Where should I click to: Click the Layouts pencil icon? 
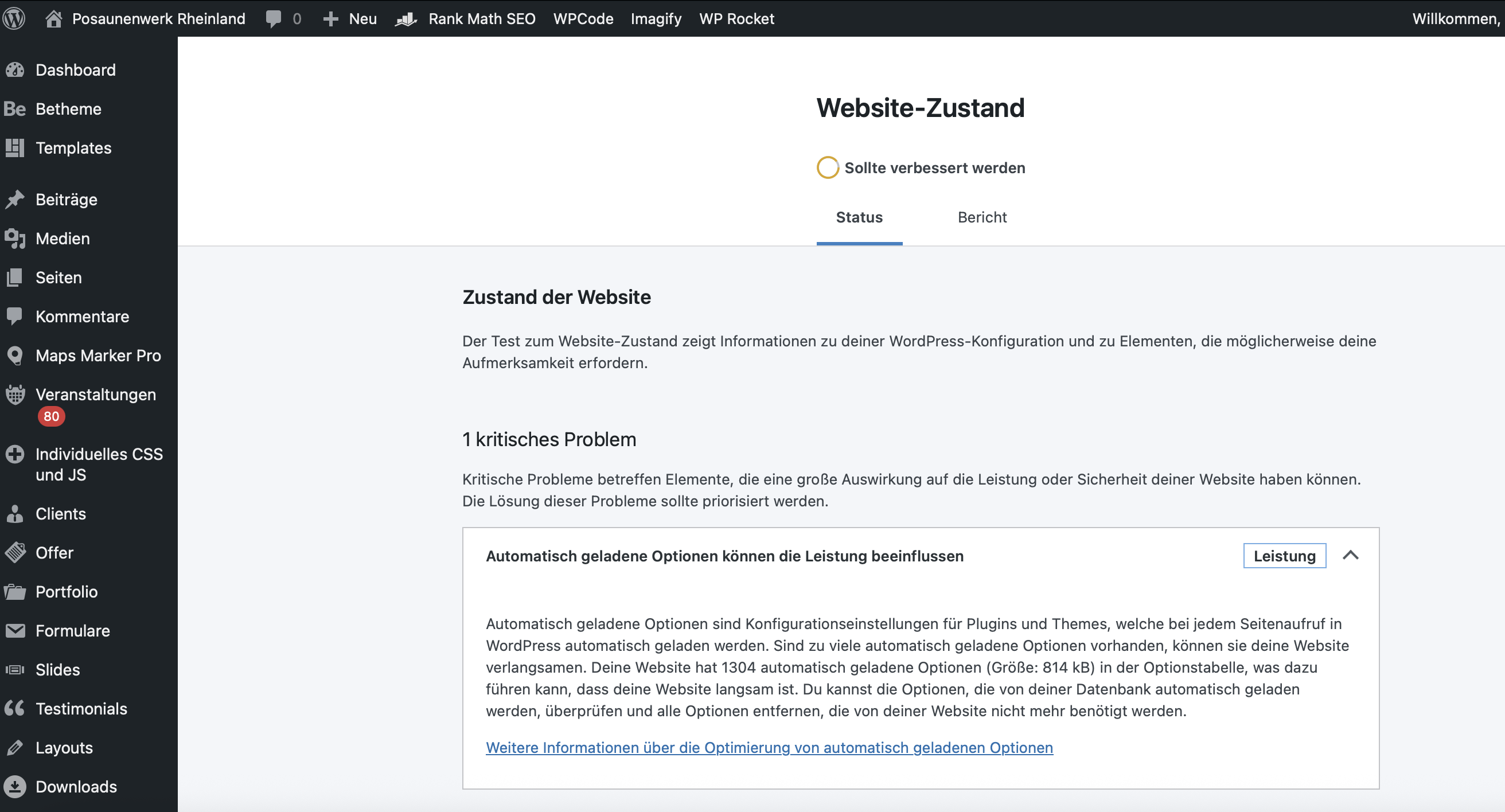15,748
